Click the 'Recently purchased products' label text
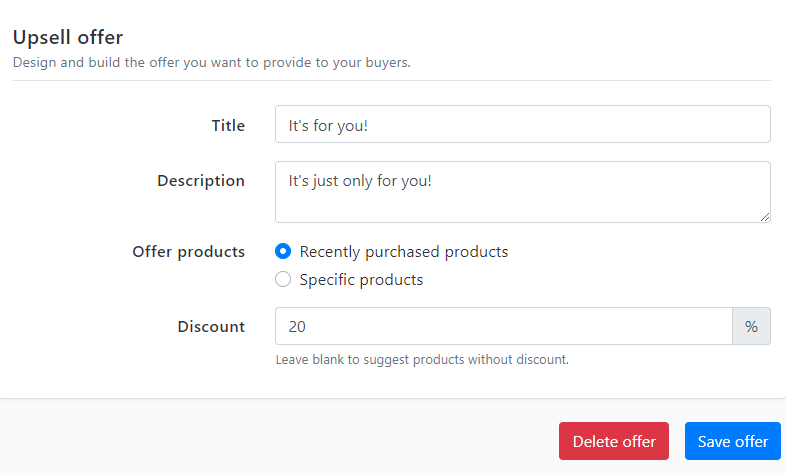Image resolution: width=786 pixels, height=475 pixels. 404,252
